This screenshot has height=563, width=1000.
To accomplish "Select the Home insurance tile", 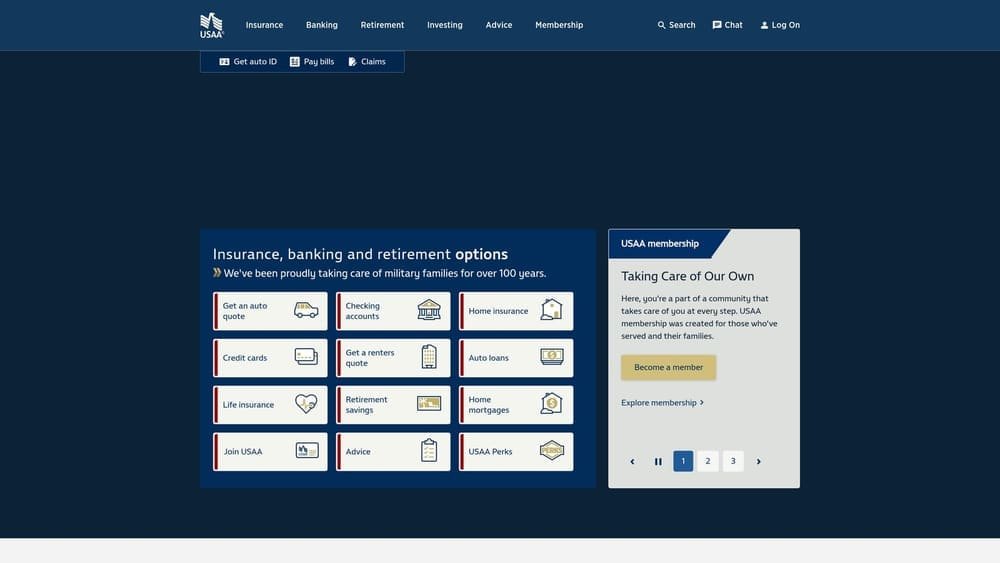I will tap(516, 311).
